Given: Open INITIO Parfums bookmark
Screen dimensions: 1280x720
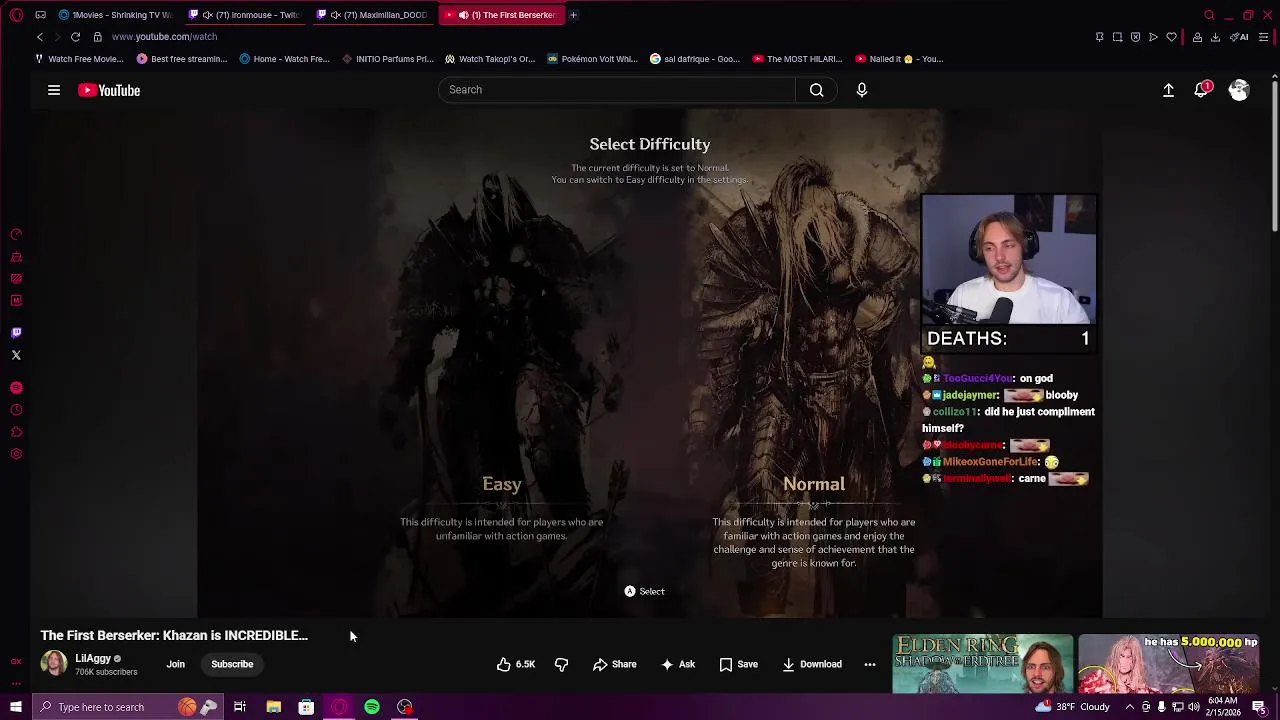Looking at the screenshot, I should click(x=388, y=59).
